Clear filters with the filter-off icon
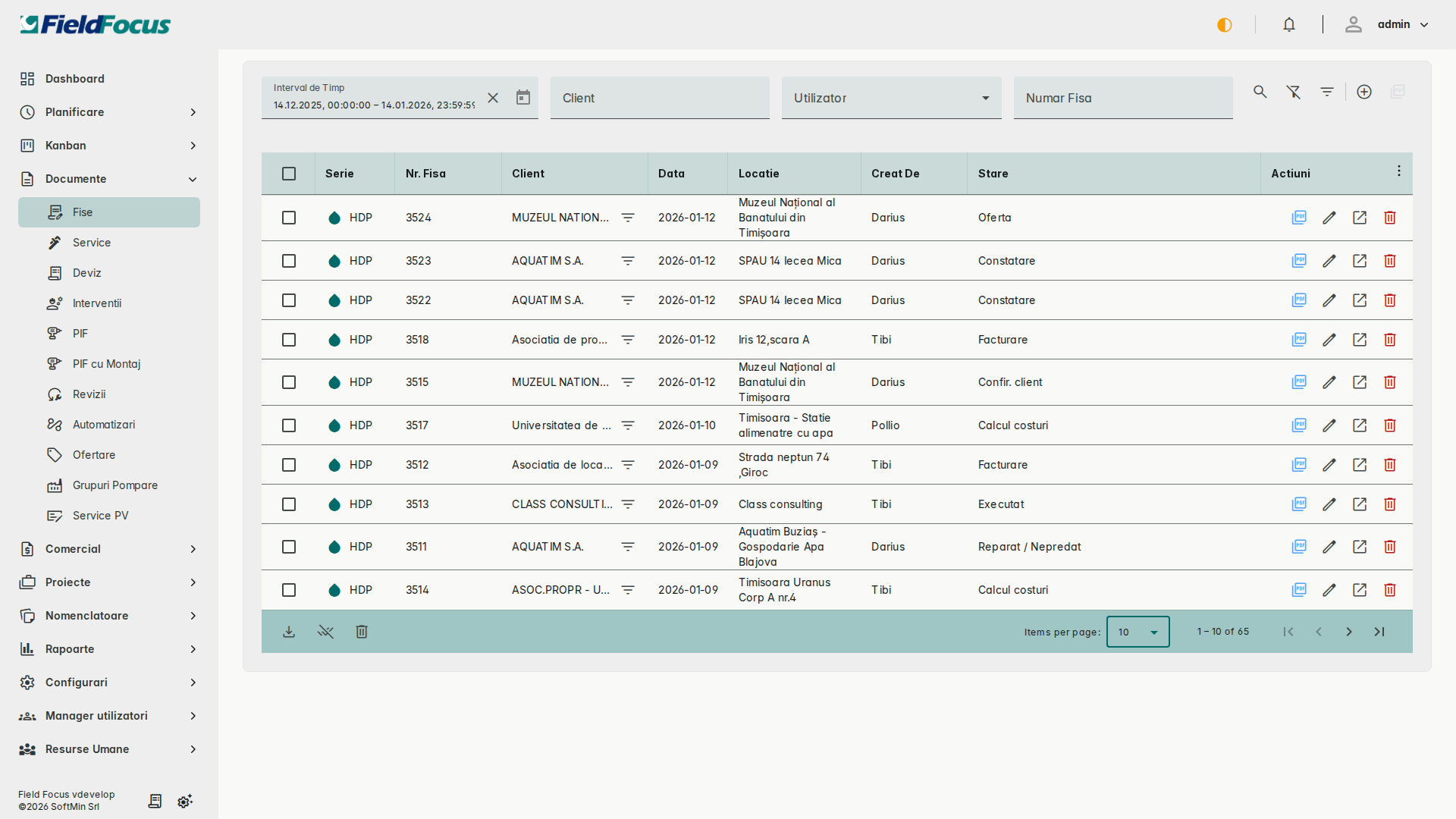The image size is (1456, 819). coord(1294,92)
